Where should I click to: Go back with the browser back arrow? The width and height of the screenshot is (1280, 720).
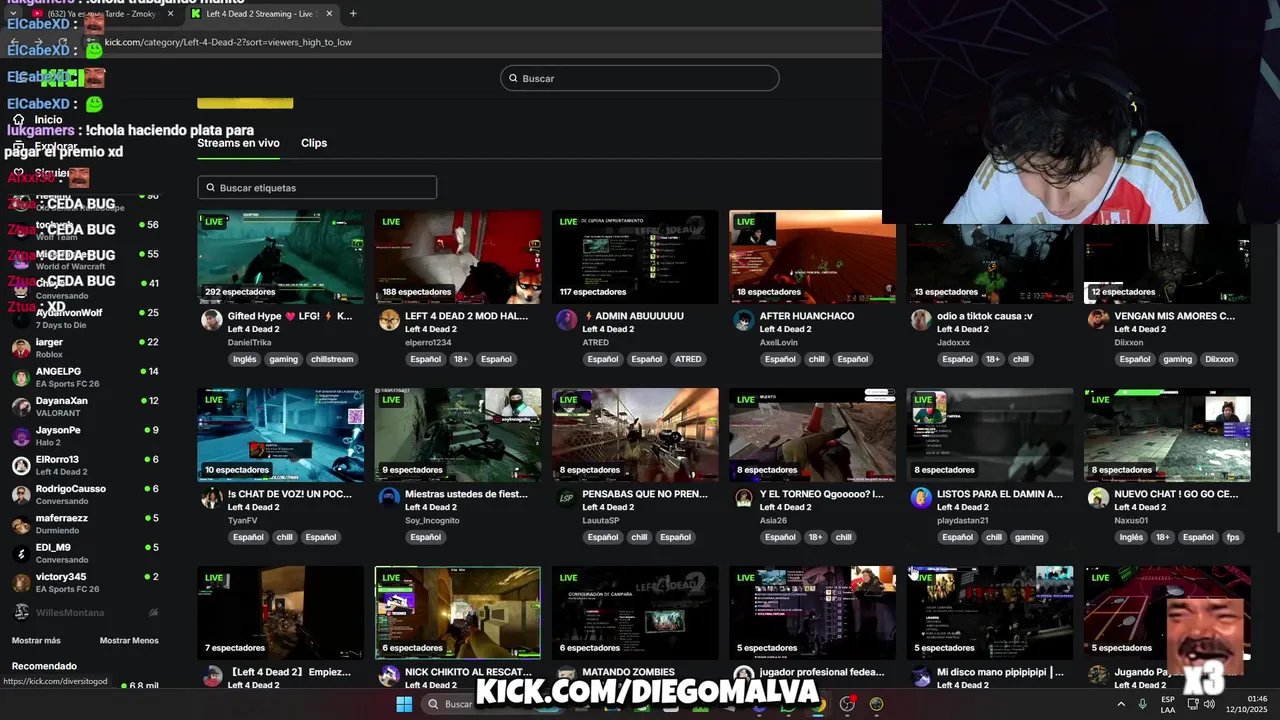14,42
